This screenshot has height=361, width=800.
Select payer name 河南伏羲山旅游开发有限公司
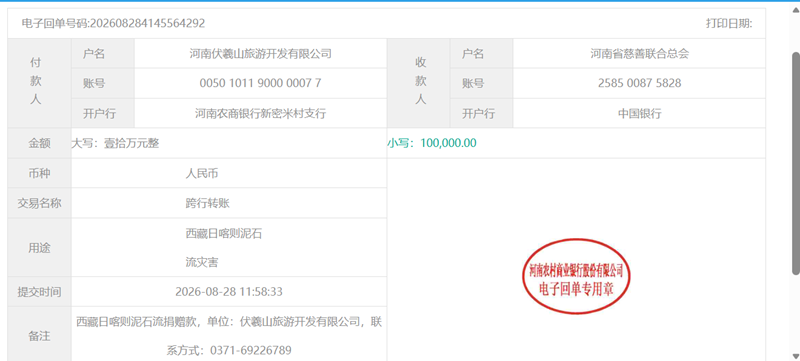pyautogui.click(x=260, y=54)
